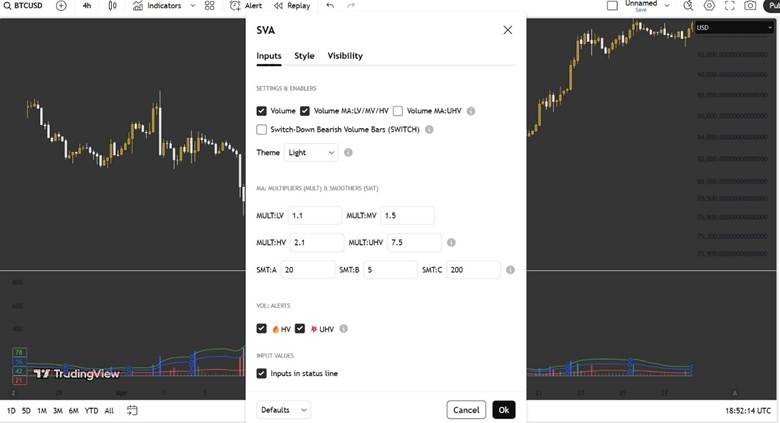Click the Ok button

pyautogui.click(x=504, y=410)
